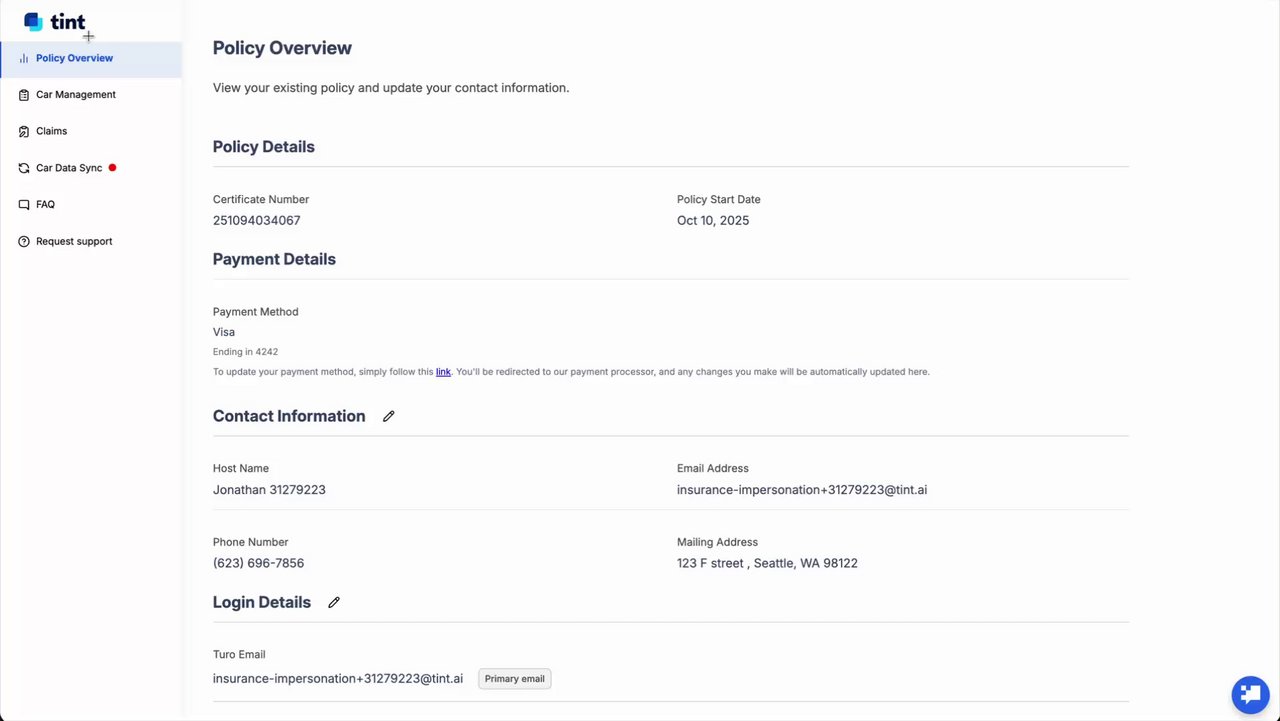Select Request support in sidebar

[74, 241]
